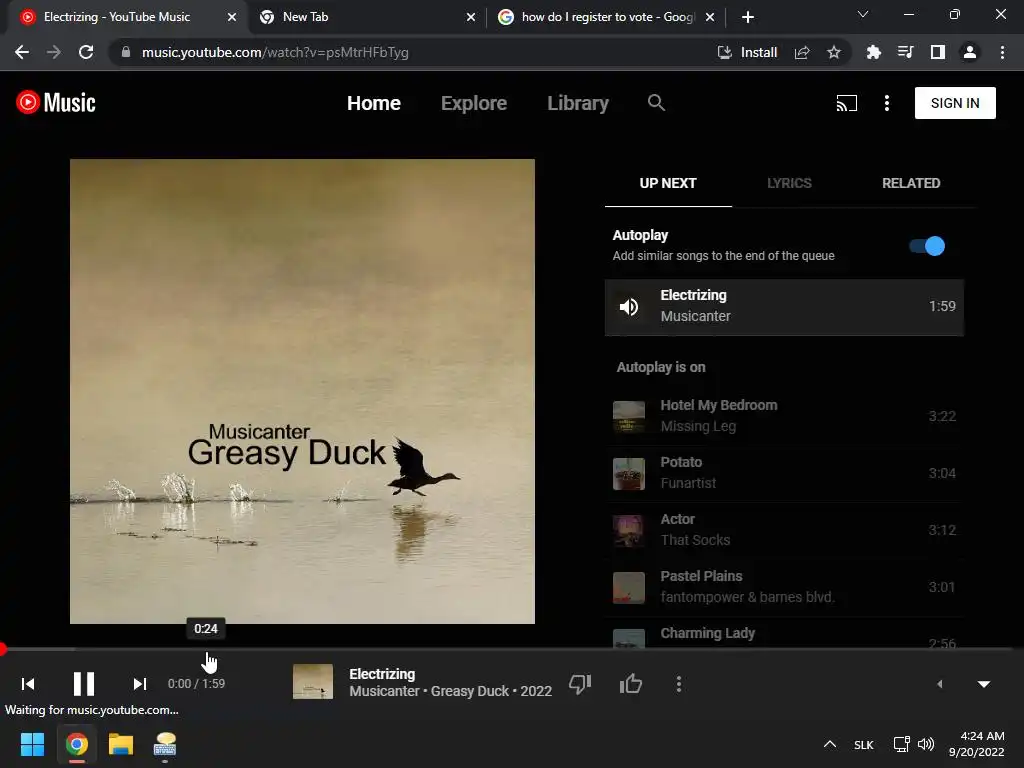The image size is (1024, 768).
Task: Open the browser Extensions puzzle icon
Action: [873, 52]
